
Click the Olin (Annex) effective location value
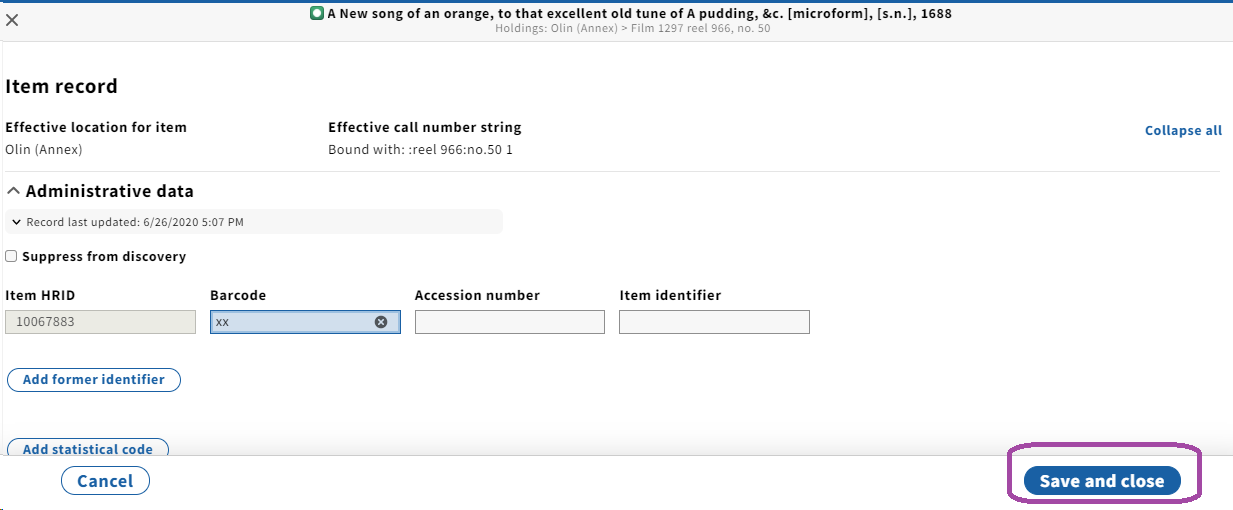pyautogui.click(x=44, y=150)
